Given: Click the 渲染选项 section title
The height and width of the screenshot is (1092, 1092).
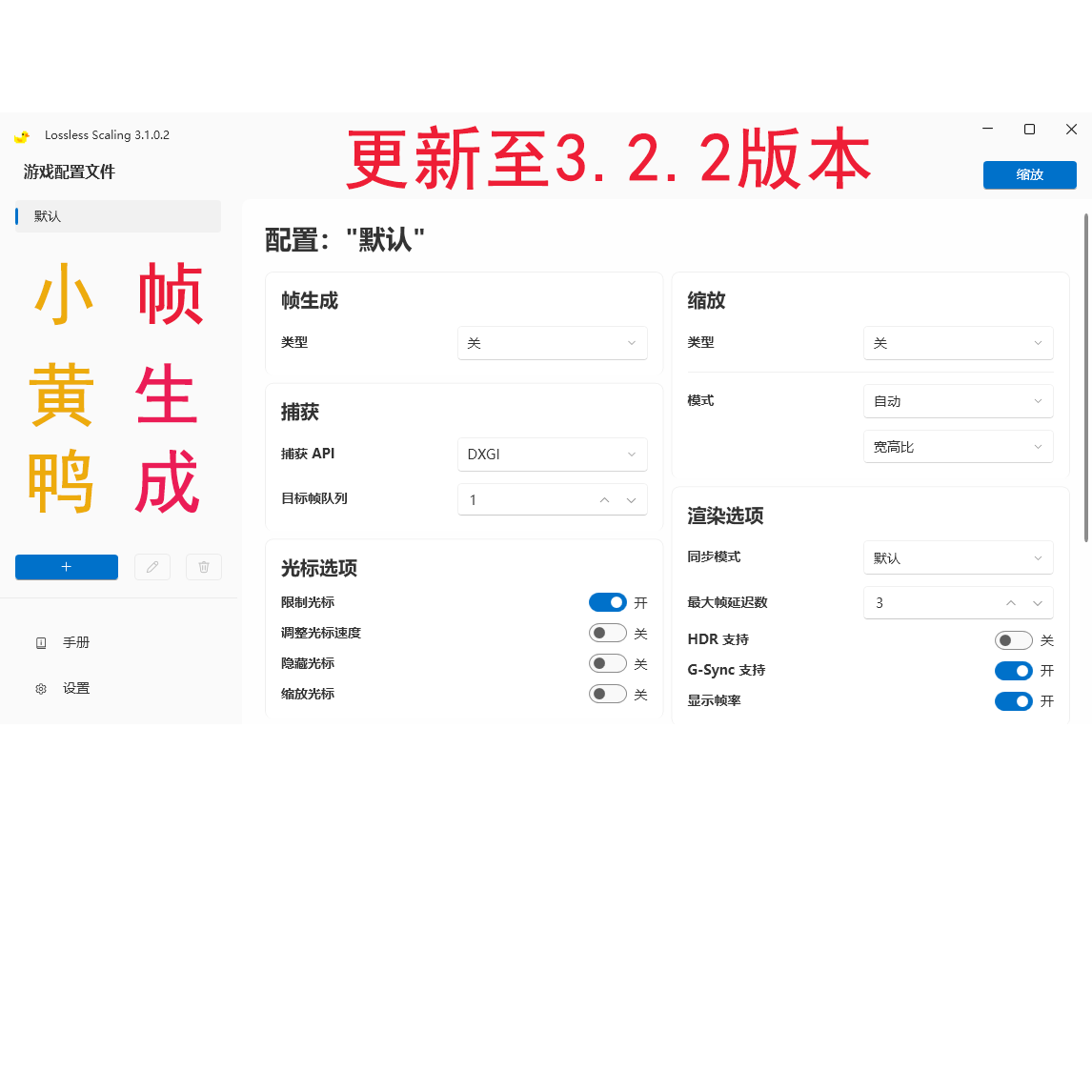Looking at the screenshot, I should pos(725,516).
